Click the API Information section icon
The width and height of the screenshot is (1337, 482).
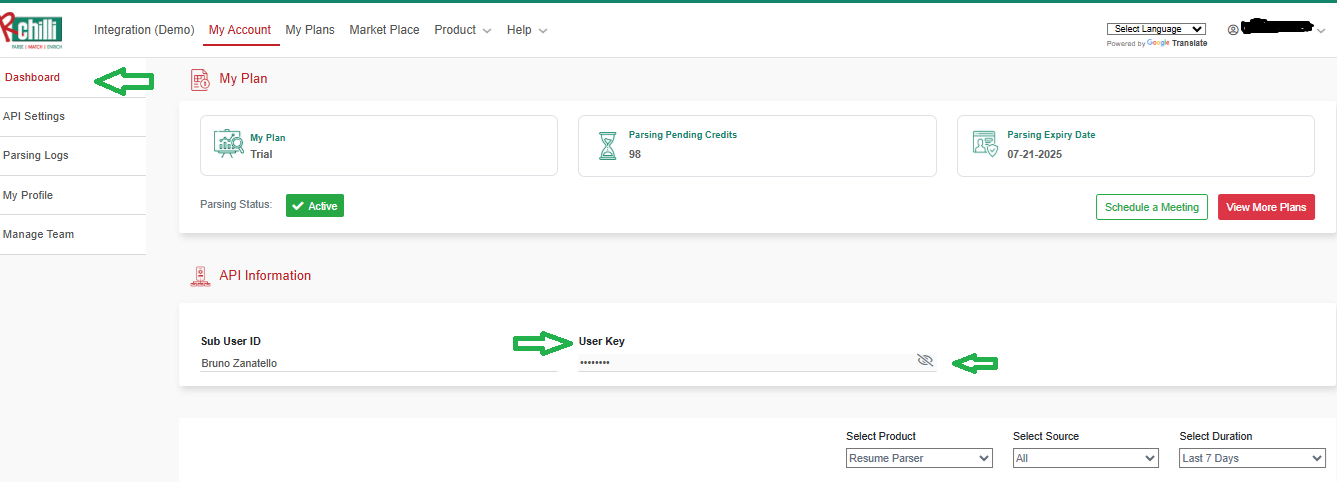point(200,276)
